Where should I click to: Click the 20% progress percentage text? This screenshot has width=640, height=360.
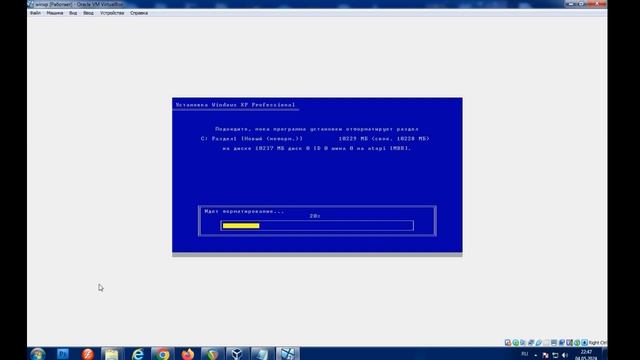[315, 216]
